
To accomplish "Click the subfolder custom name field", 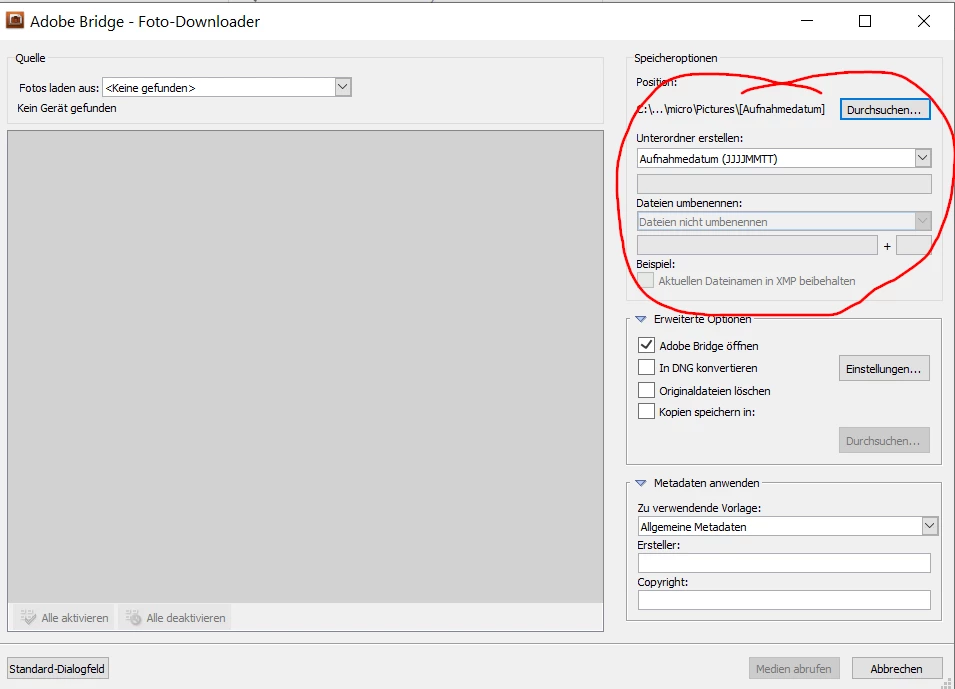I will pos(784,184).
